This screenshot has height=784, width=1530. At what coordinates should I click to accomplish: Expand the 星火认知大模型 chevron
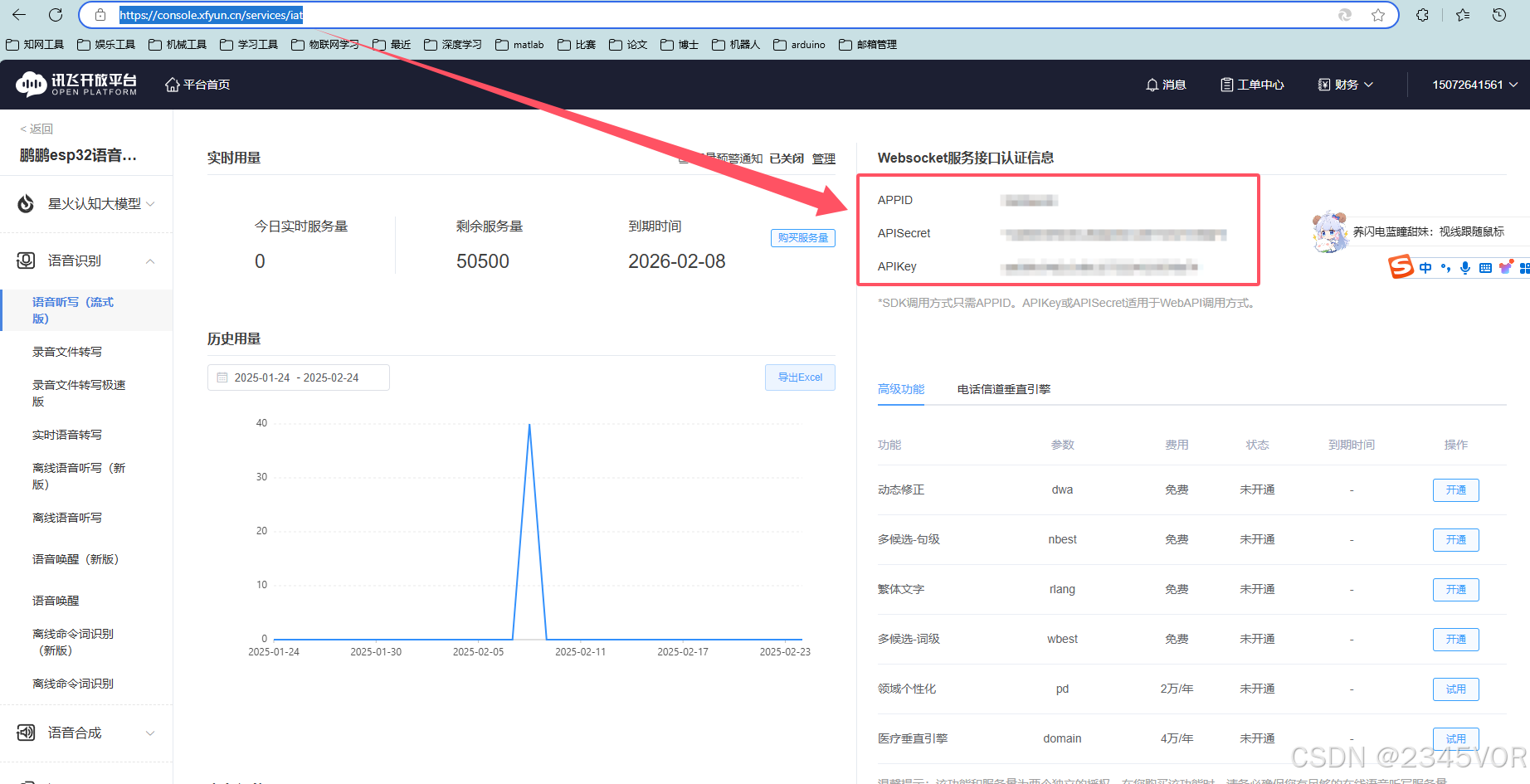(150, 203)
